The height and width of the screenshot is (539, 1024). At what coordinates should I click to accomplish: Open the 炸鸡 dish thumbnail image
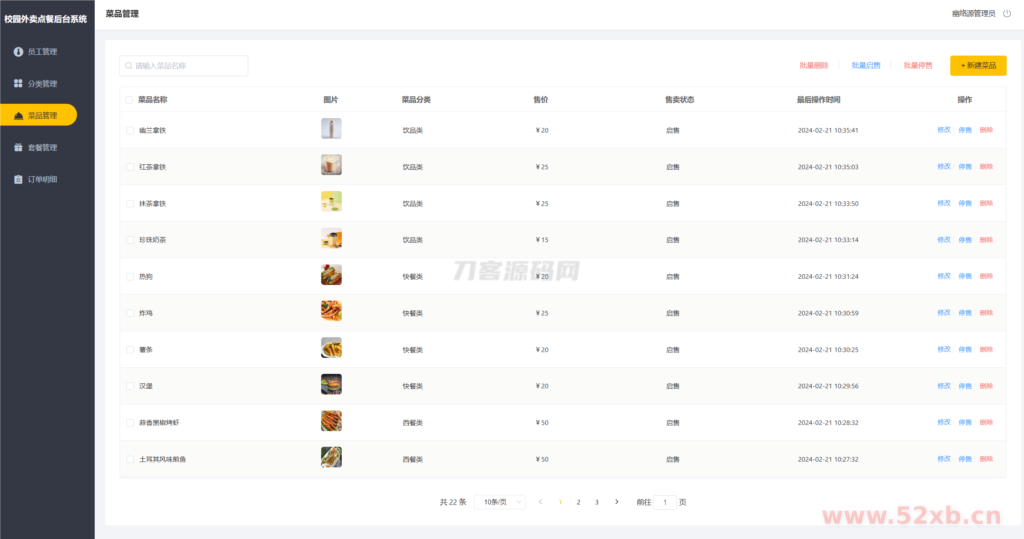(x=331, y=311)
